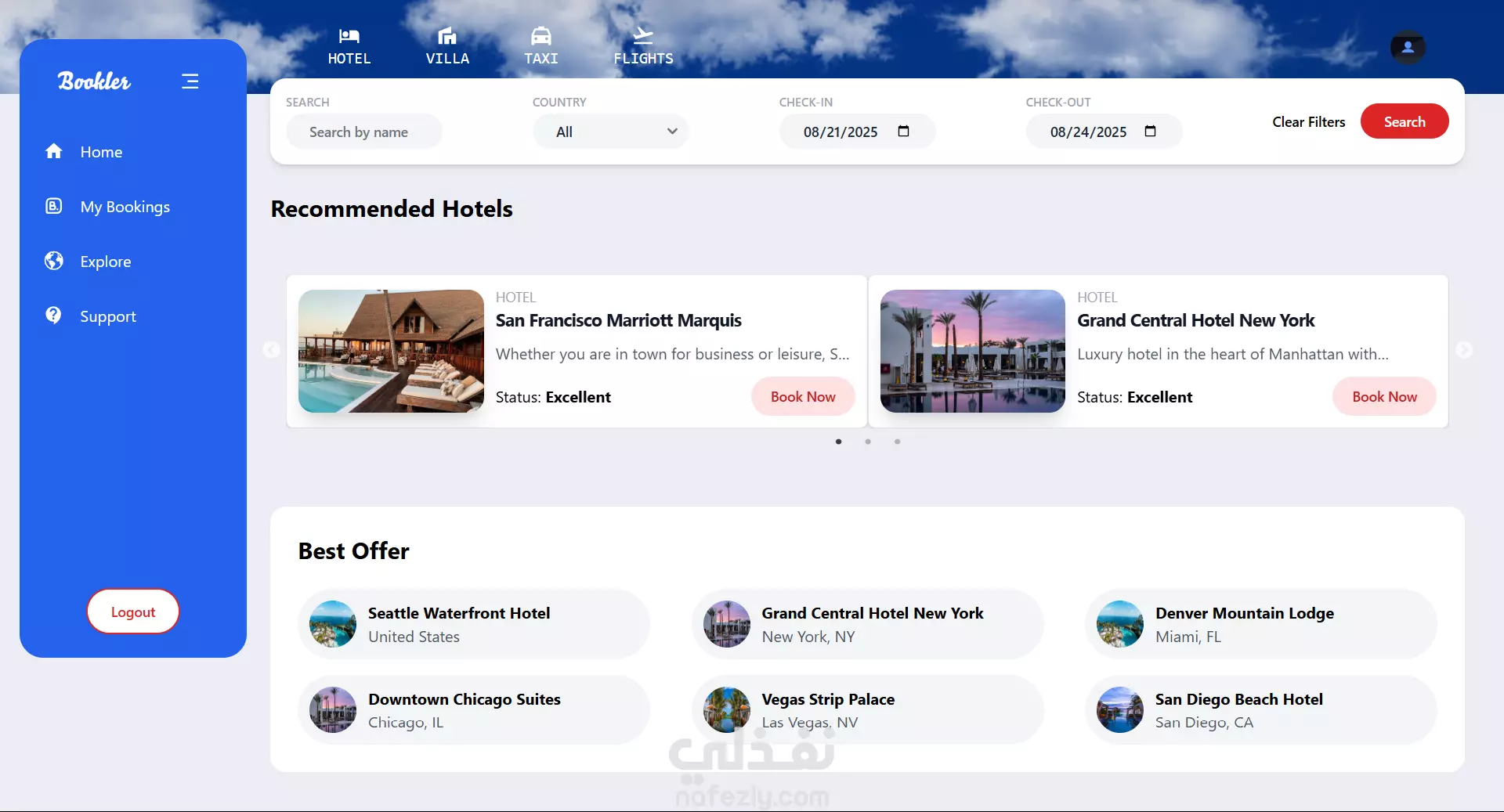Screen dimensions: 1504x812
Task: Click the My Bookings icon
Action: (x=53, y=206)
